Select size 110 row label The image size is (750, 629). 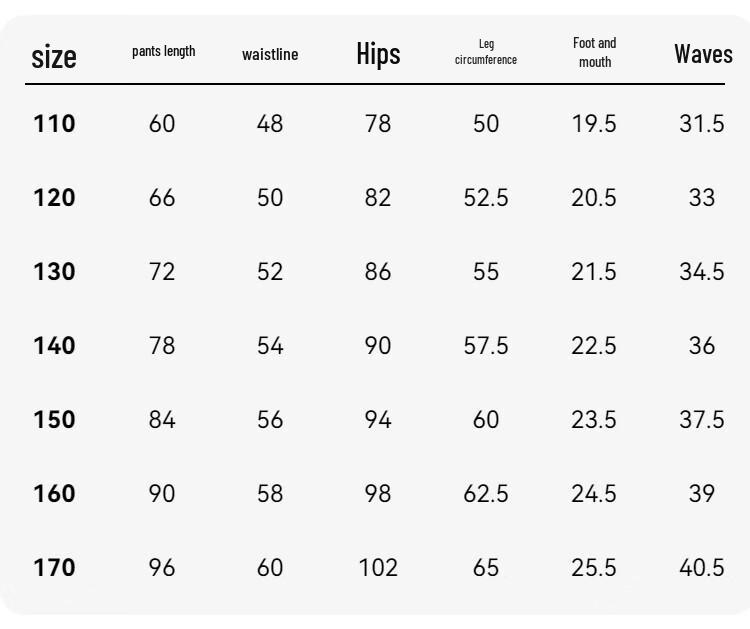point(54,123)
